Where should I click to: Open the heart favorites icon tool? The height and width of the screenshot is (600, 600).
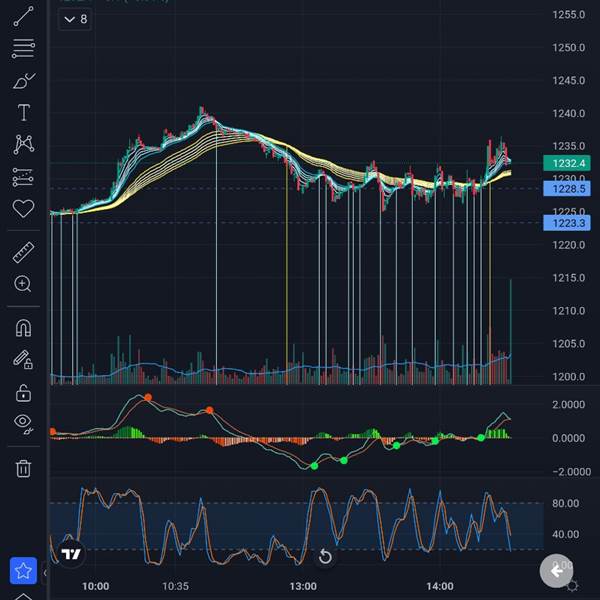click(23, 209)
